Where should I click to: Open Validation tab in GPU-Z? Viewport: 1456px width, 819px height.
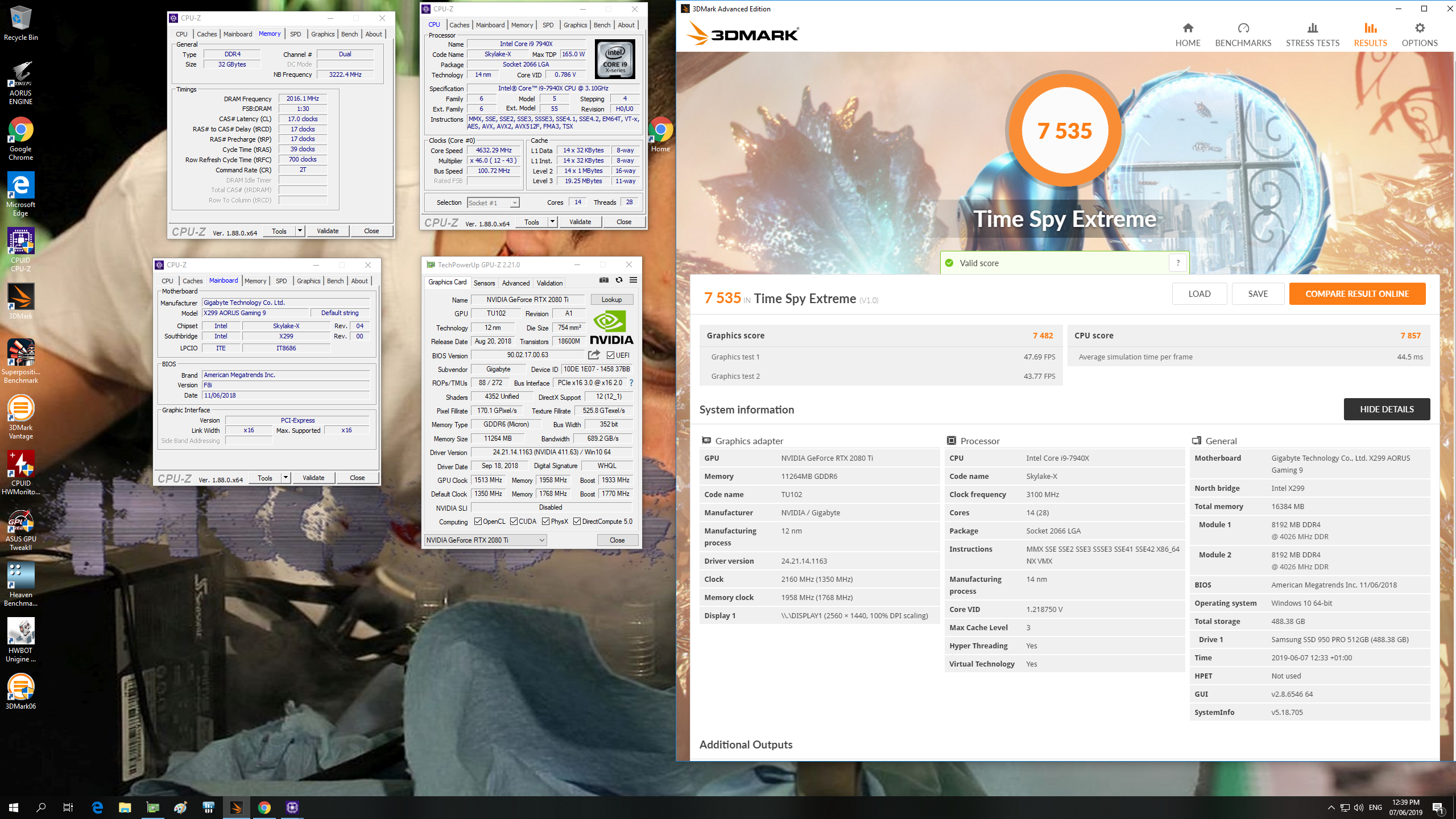[x=549, y=283]
